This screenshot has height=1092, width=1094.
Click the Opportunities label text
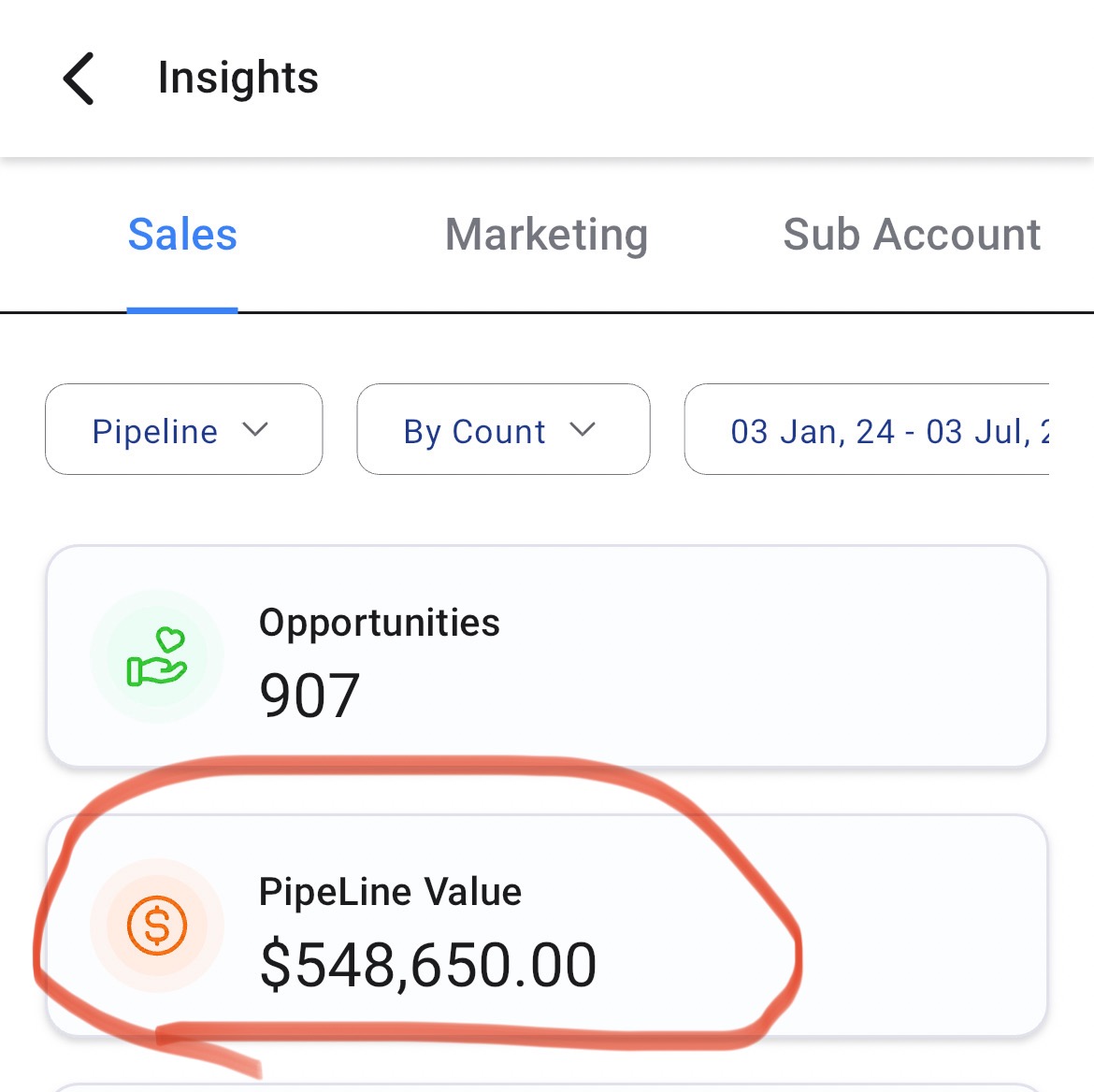tap(380, 623)
